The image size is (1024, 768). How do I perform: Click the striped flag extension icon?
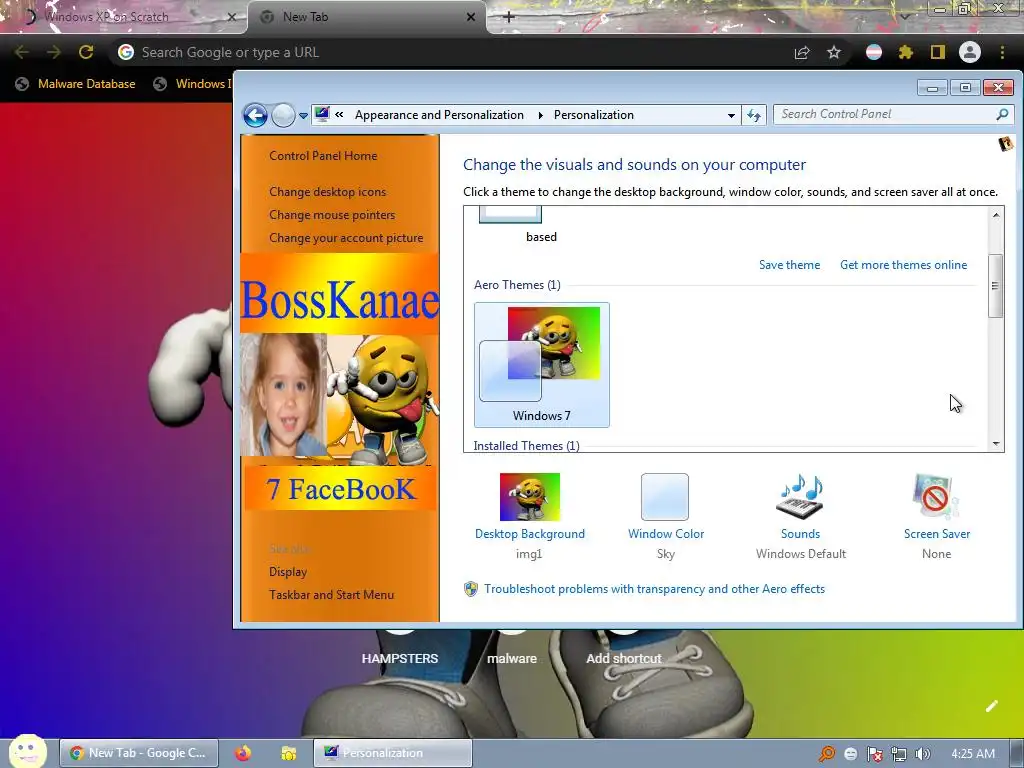874,52
